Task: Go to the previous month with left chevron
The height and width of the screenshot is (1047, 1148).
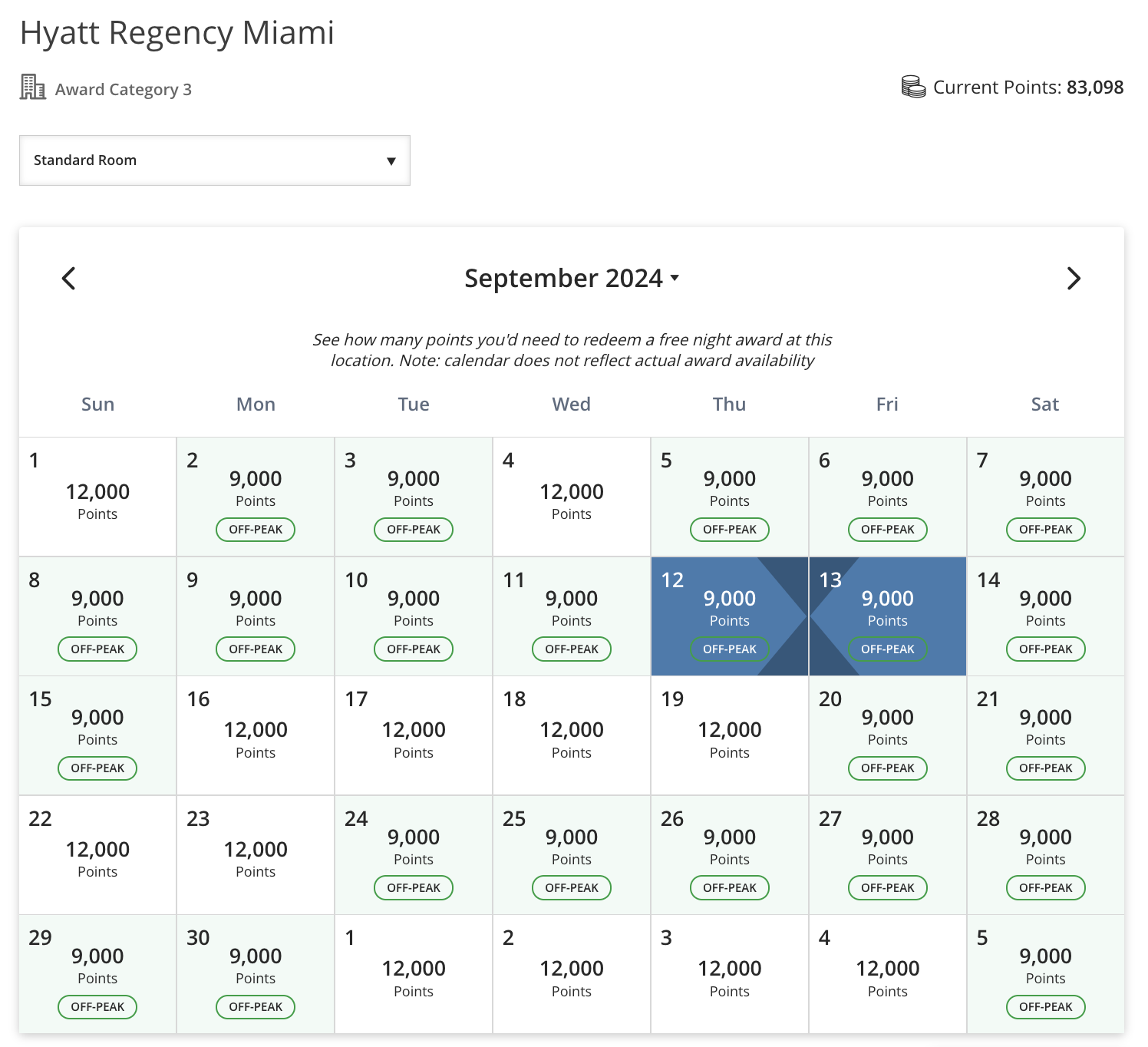Action: click(x=68, y=278)
